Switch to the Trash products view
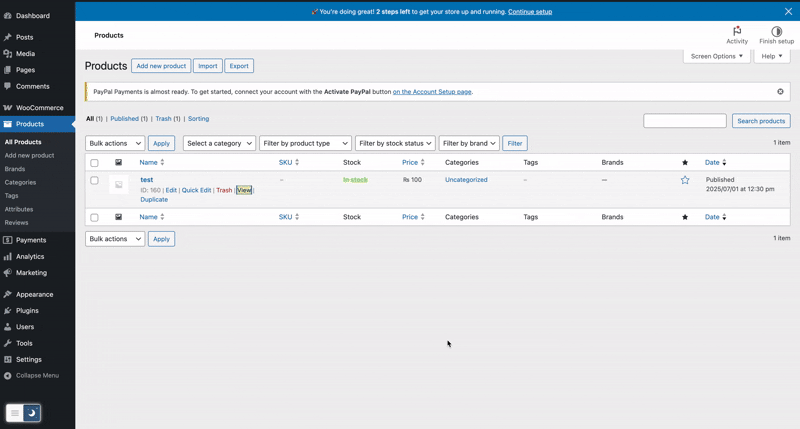800x429 pixels. tap(163, 119)
